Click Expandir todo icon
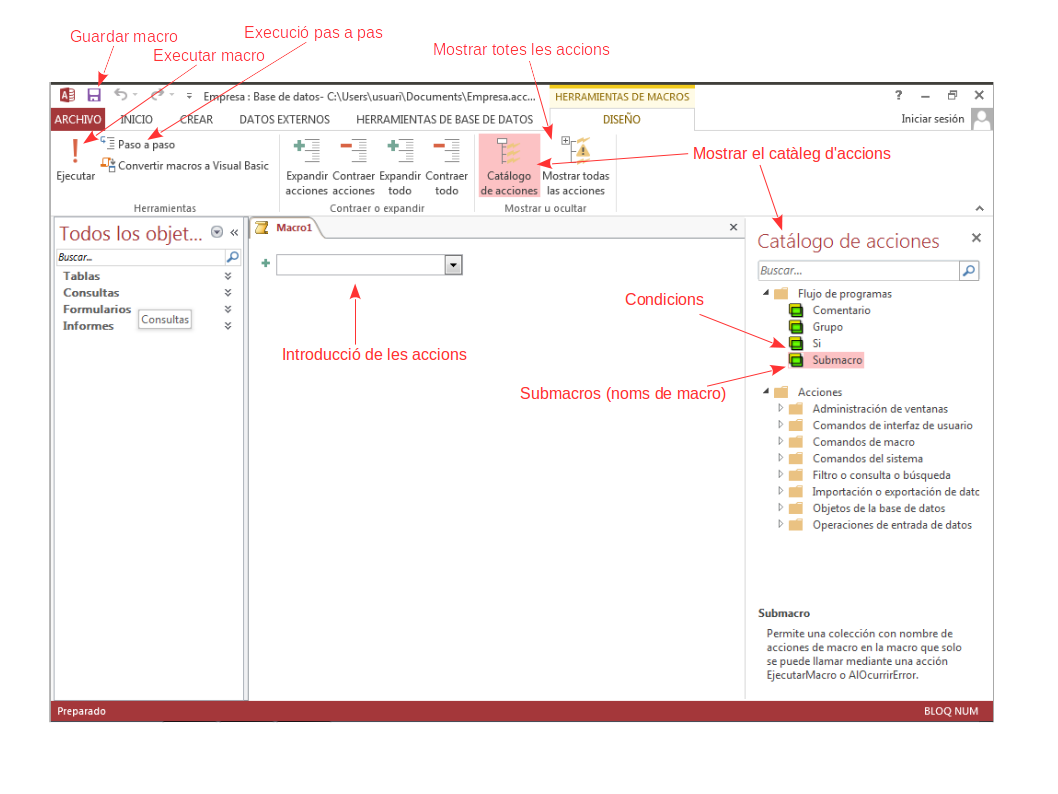Screen dimensions: 1058x794 point(400,152)
